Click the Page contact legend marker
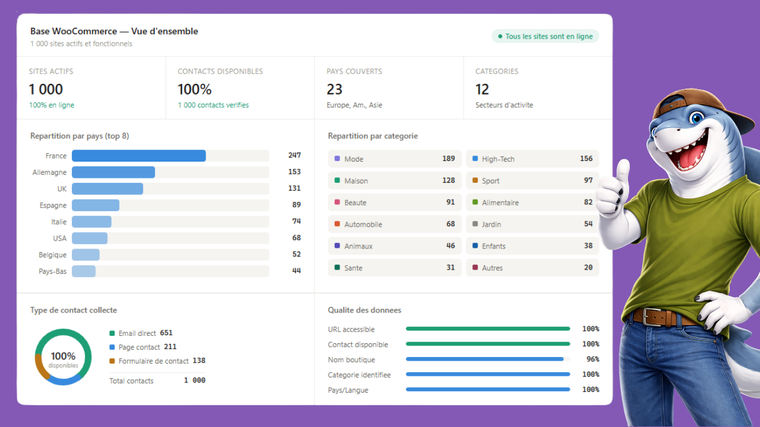This screenshot has height=427, width=760. (x=112, y=347)
